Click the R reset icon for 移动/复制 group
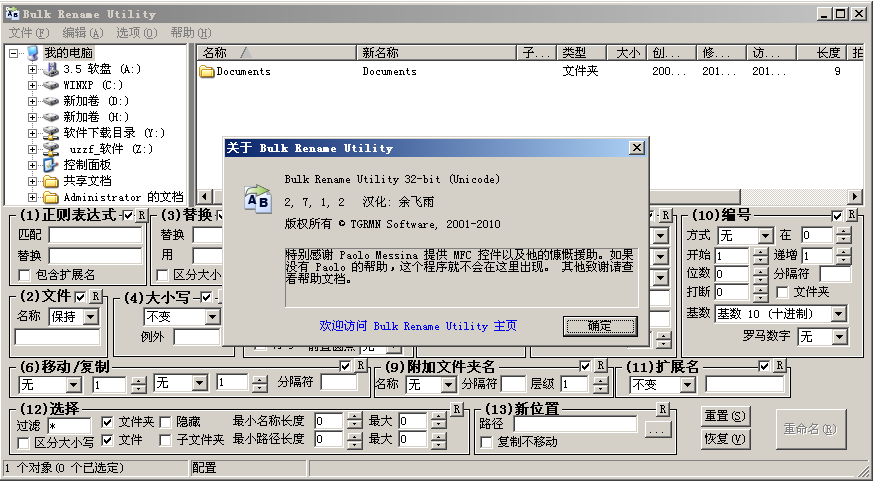The width and height of the screenshot is (874, 482). point(361,366)
